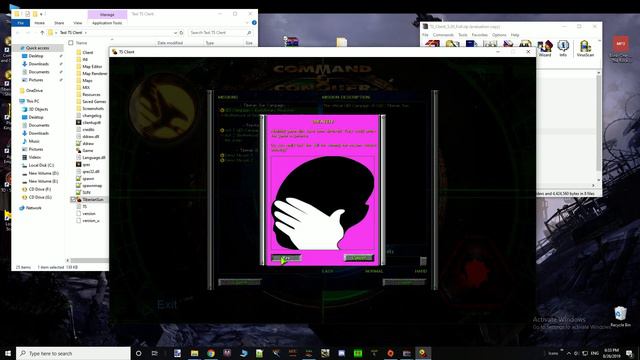Switch to Home ribbon tab in Explorer
This screenshot has height=360, width=640.
[40, 23]
